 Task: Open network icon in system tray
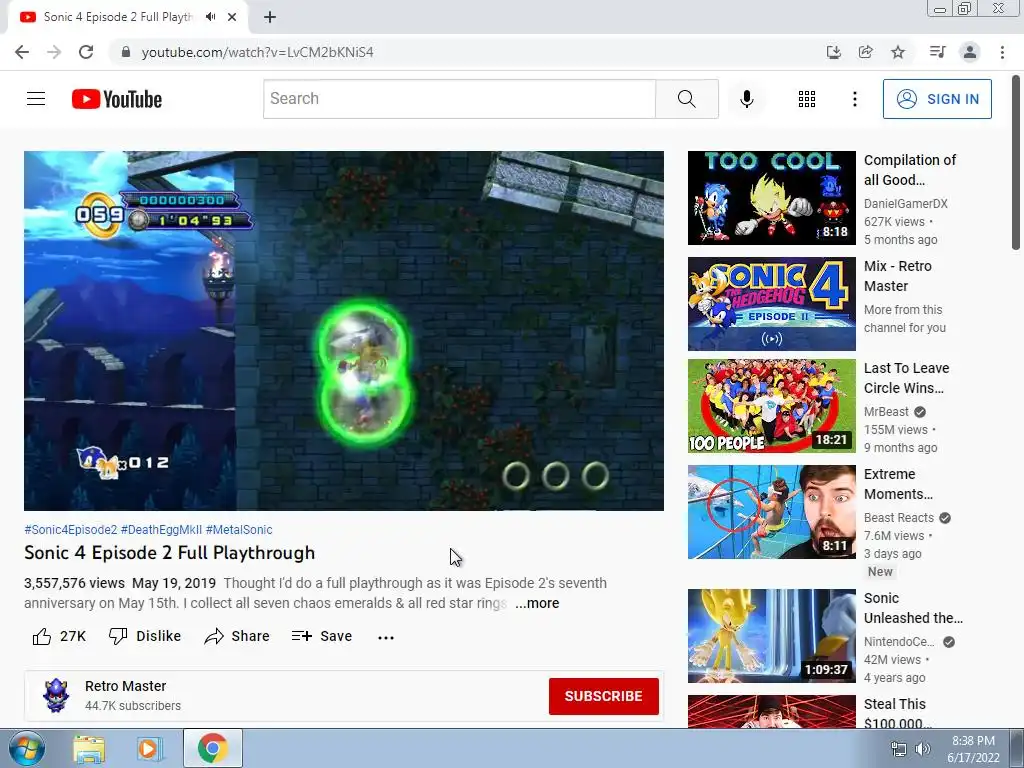(899, 749)
